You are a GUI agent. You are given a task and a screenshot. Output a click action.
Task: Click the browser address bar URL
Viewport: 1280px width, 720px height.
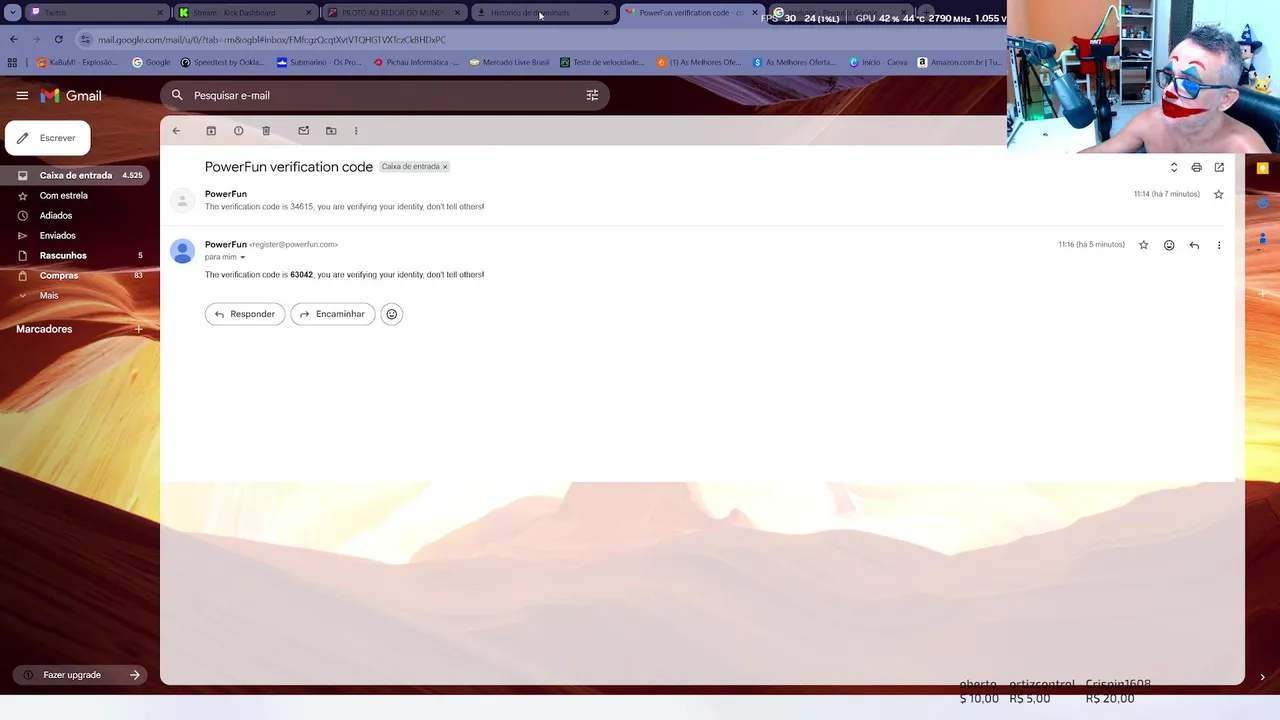click(x=272, y=40)
